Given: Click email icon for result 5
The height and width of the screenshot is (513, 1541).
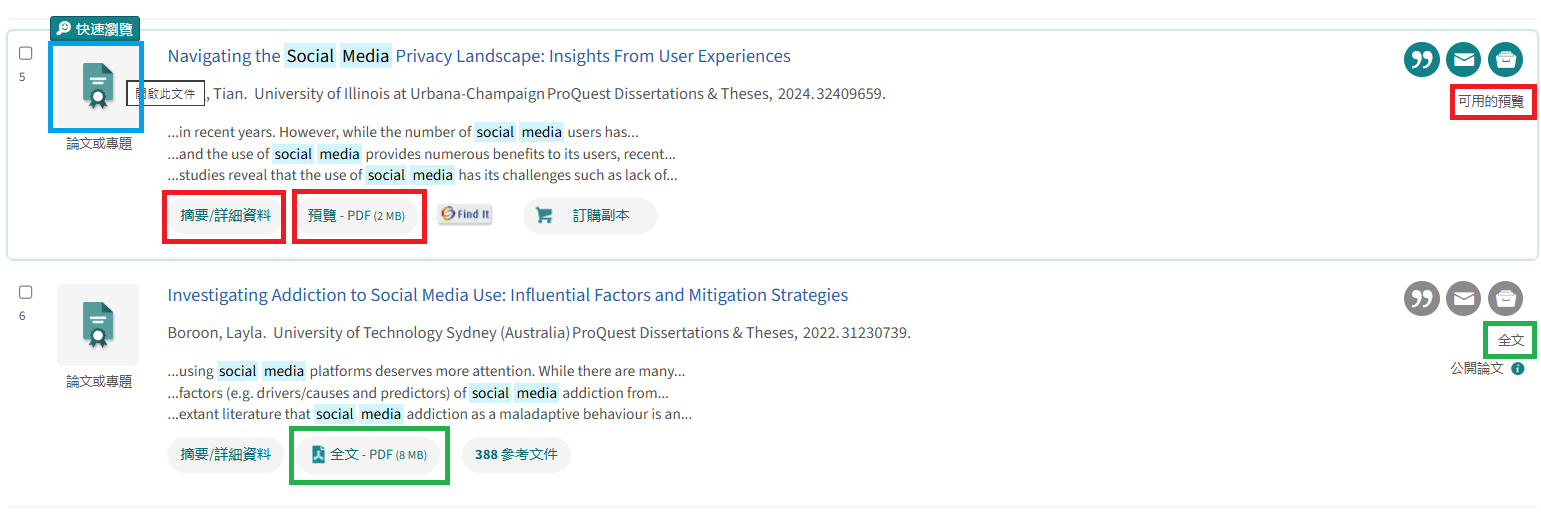Looking at the screenshot, I should click(1463, 60).
